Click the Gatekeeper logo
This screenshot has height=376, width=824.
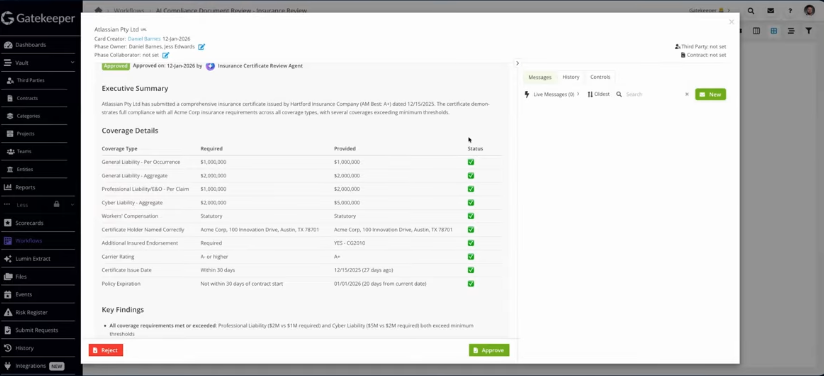(38, 18)
